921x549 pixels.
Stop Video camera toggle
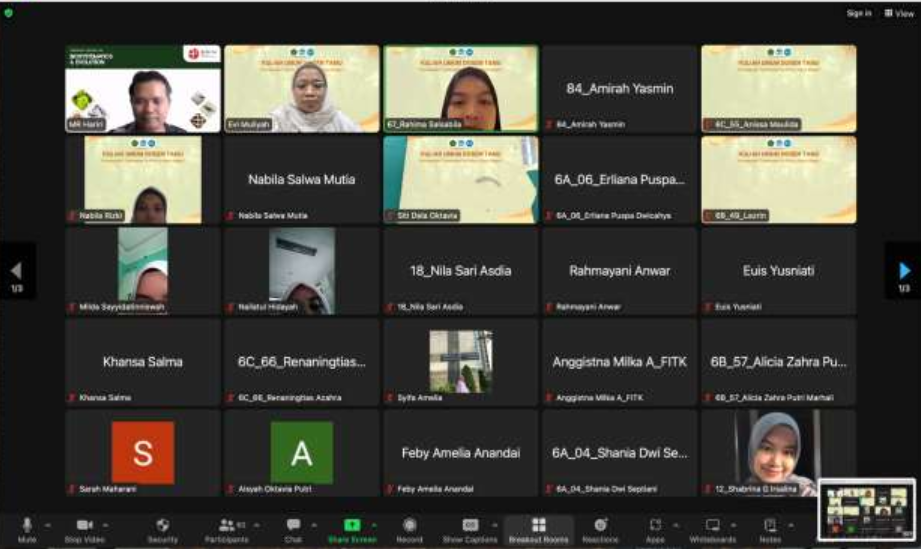pos(85,527)
